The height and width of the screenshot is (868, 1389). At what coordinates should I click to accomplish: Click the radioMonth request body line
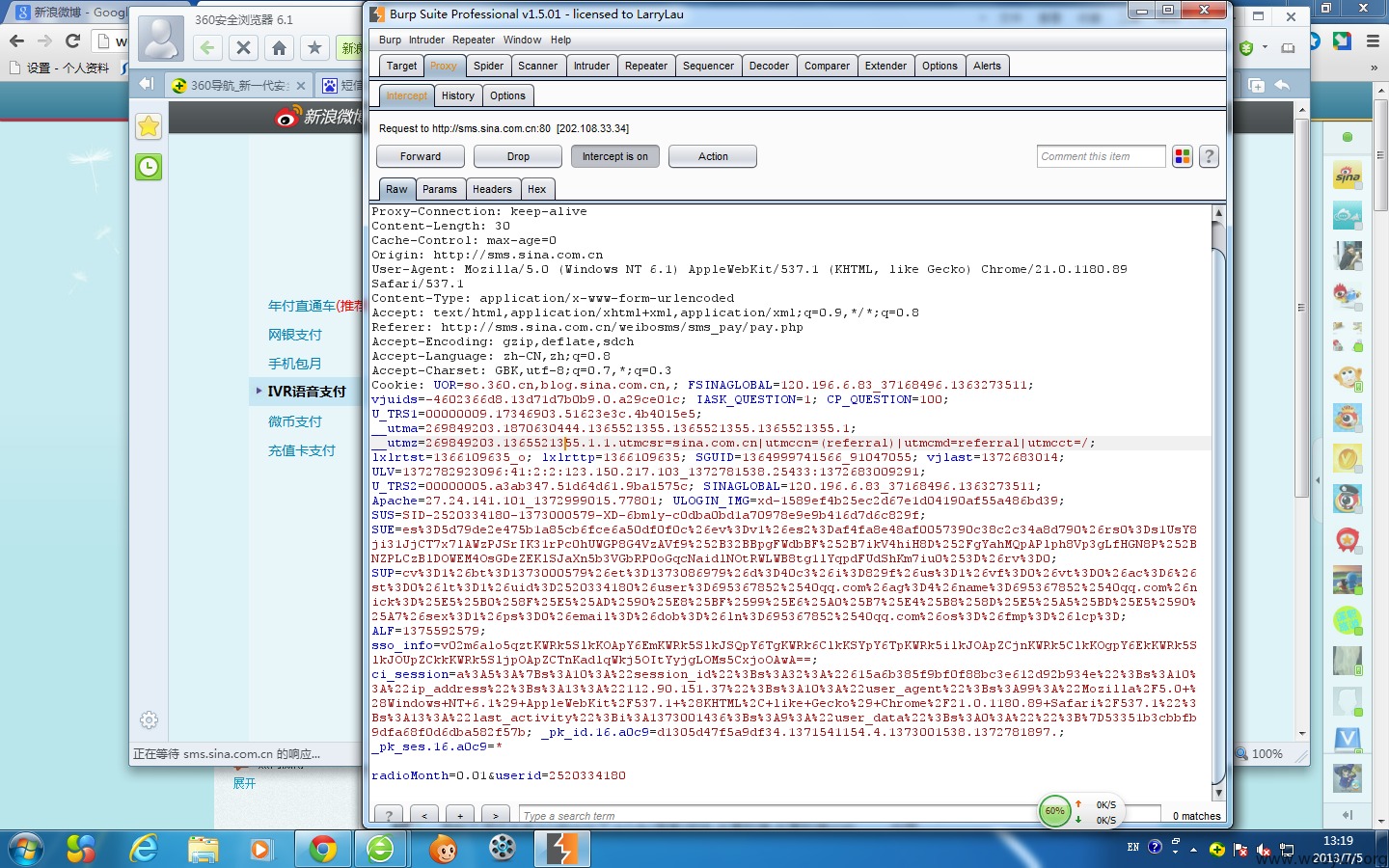pos(499,775)
